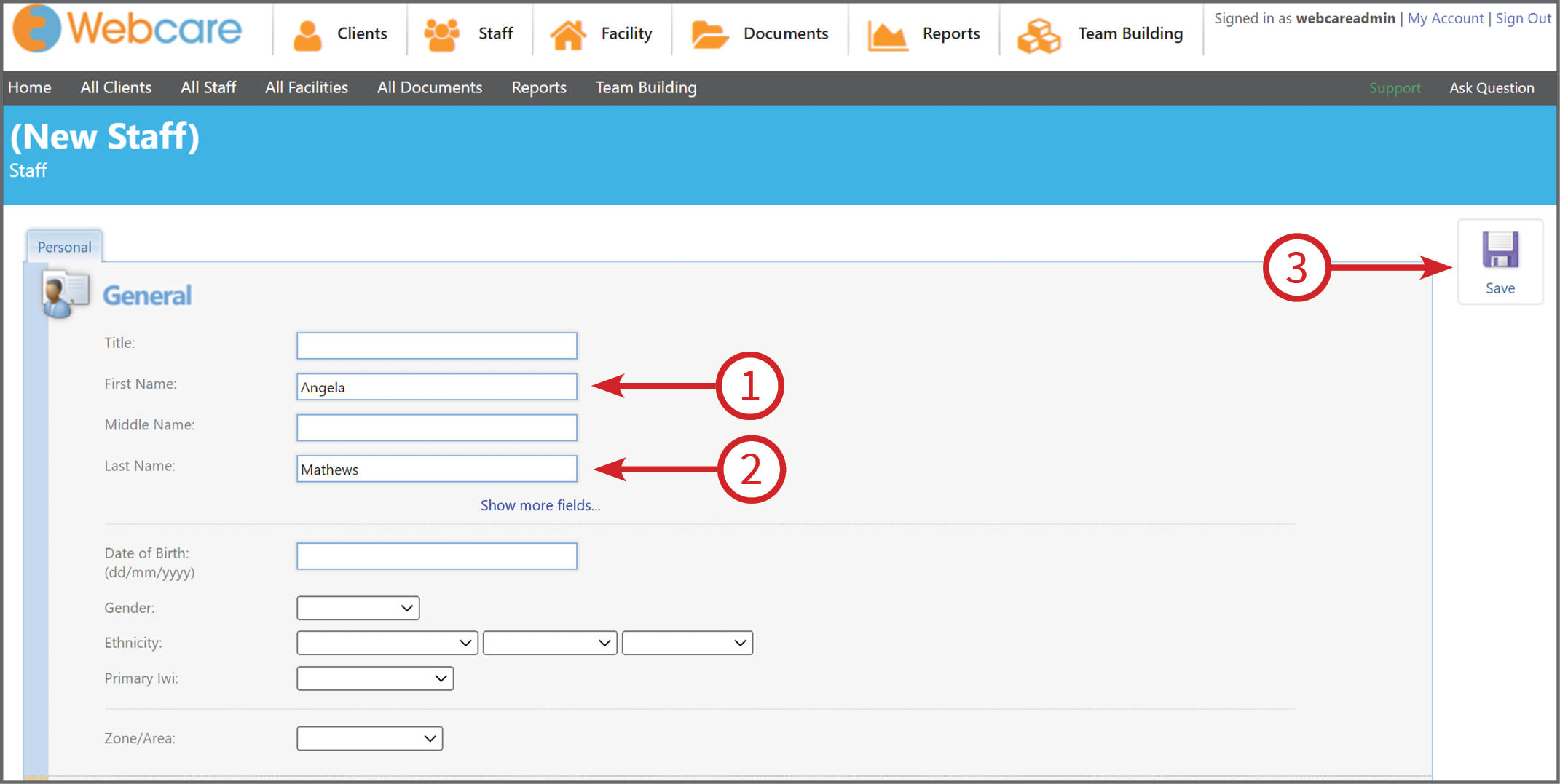The image size is (1560, 784).
Task: Click the Facility house icon
Action: pyautogui.click(x=569, y=33)
